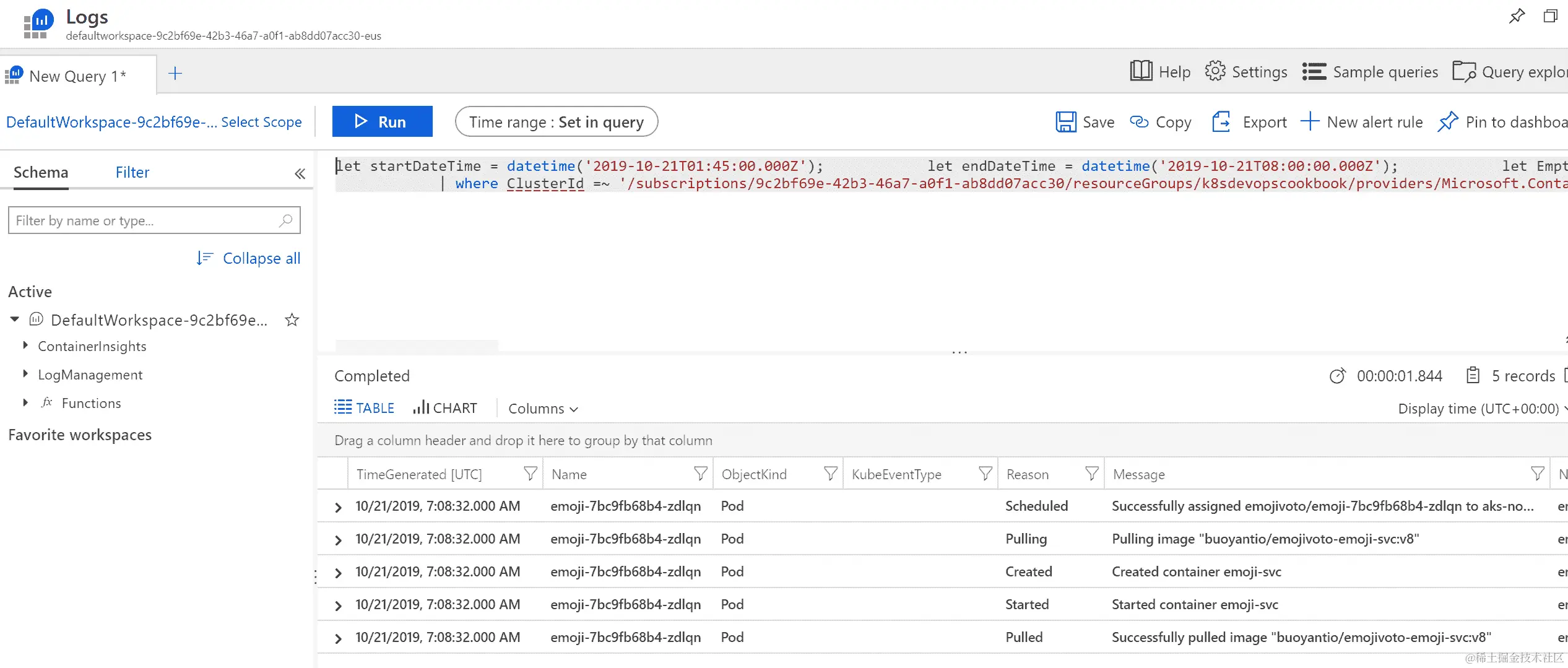This screenshot has height=668, width=1568.
Task: Click the Copy link icon
Action: coord(1139,122)
